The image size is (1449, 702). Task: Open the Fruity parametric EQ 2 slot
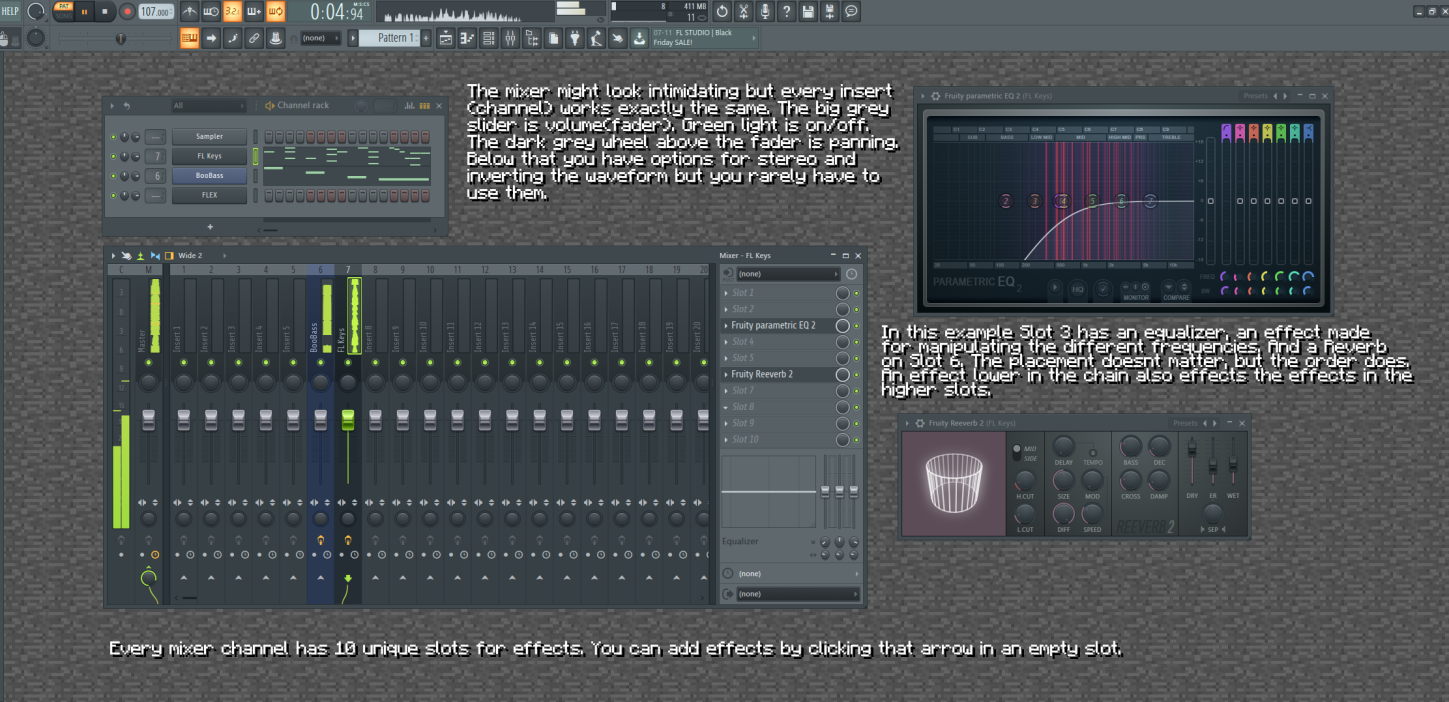pos(775,325)
